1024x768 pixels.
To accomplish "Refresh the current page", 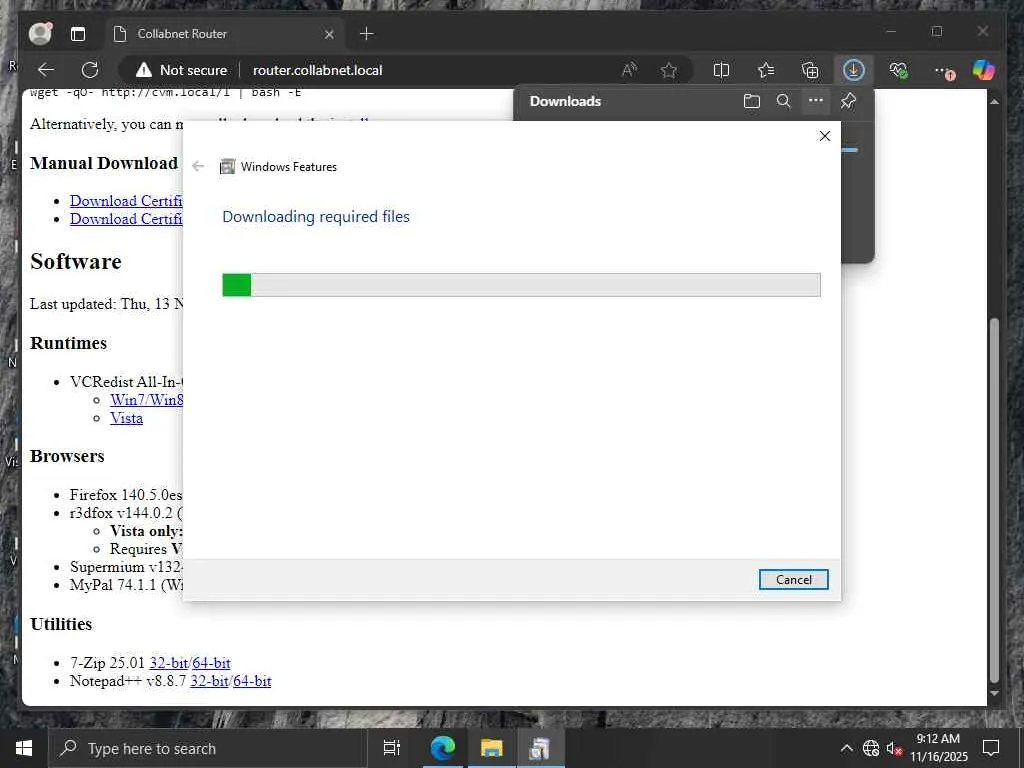I will pos(89,70).
